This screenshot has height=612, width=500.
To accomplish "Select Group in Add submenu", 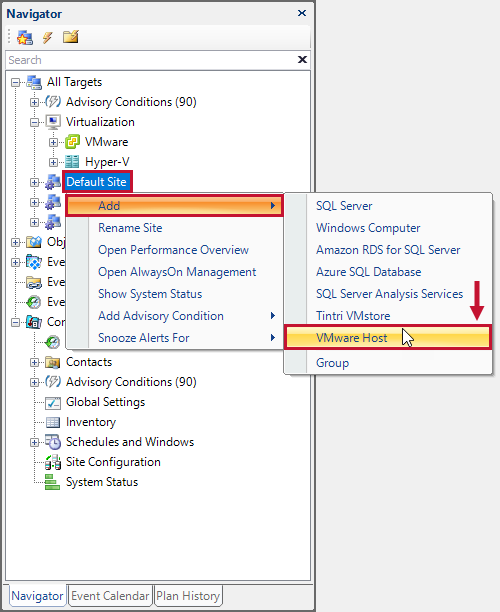I will (x=388, y=363).
